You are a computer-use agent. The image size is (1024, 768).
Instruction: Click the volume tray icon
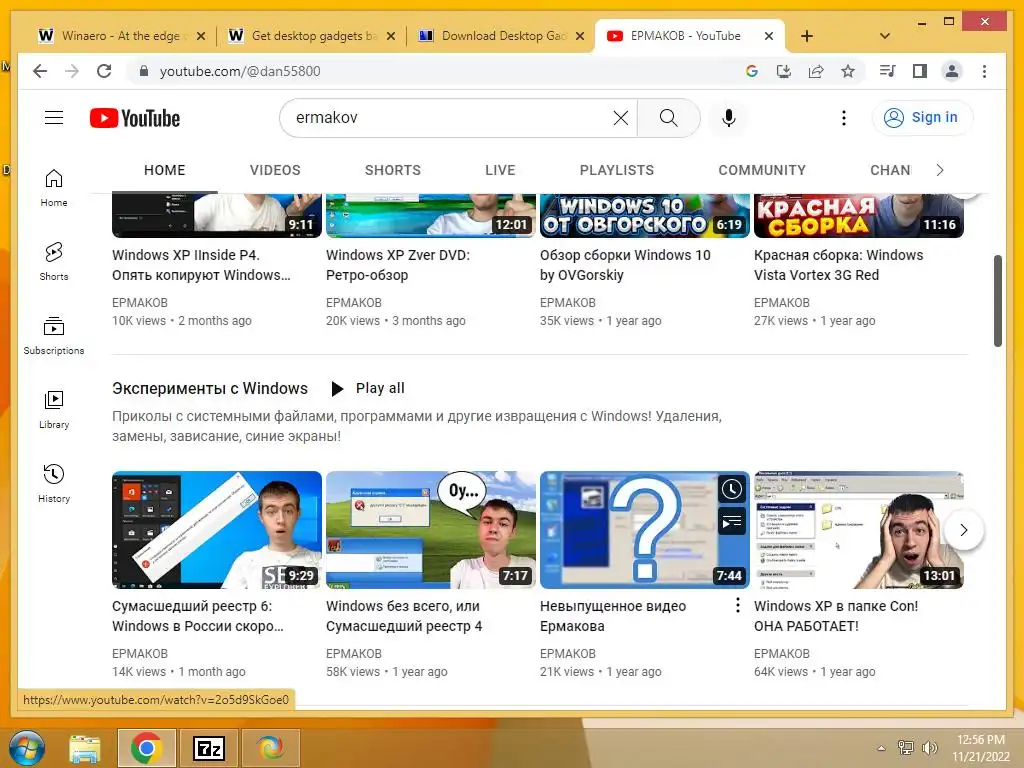coord(929,748)
